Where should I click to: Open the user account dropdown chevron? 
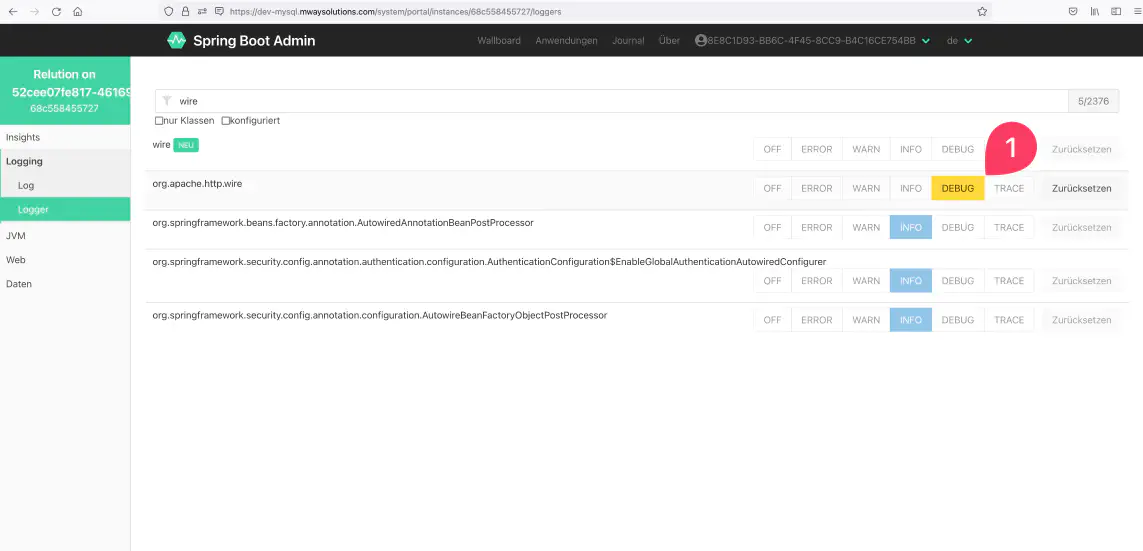[925, 41]
